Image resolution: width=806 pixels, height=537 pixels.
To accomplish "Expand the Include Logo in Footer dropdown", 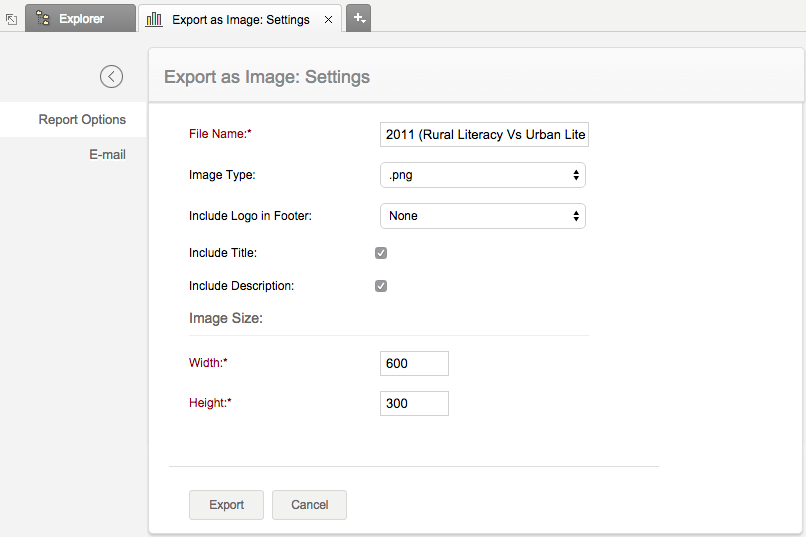I will 483,216.
